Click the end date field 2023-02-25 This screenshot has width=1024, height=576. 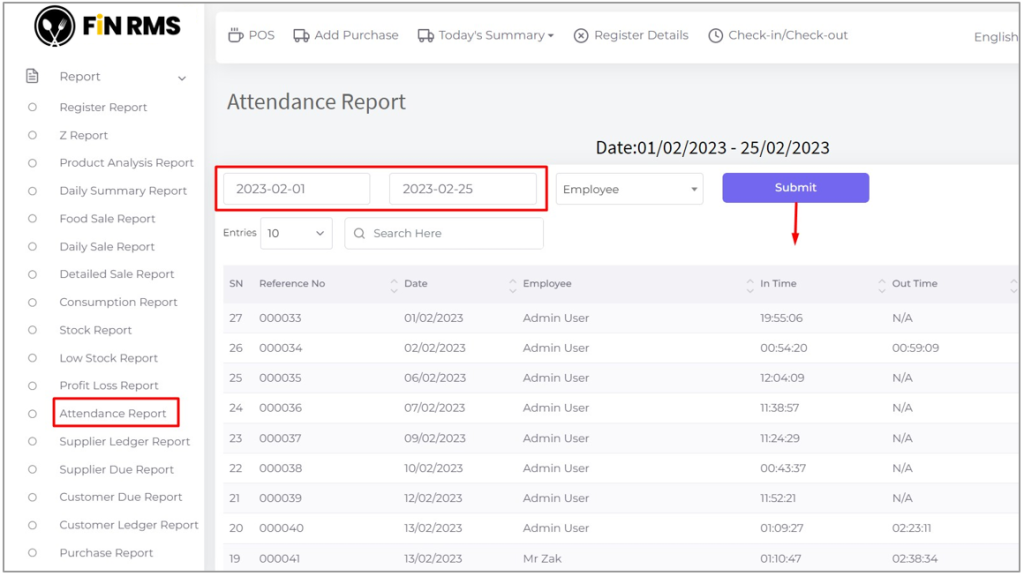click(462, 189)
